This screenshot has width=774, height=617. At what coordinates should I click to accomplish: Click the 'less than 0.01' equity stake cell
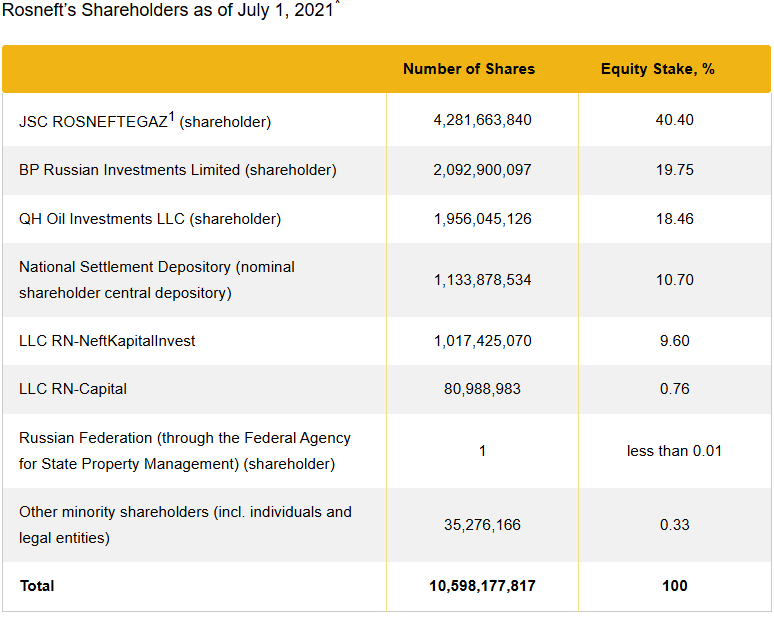click(674, 451)
